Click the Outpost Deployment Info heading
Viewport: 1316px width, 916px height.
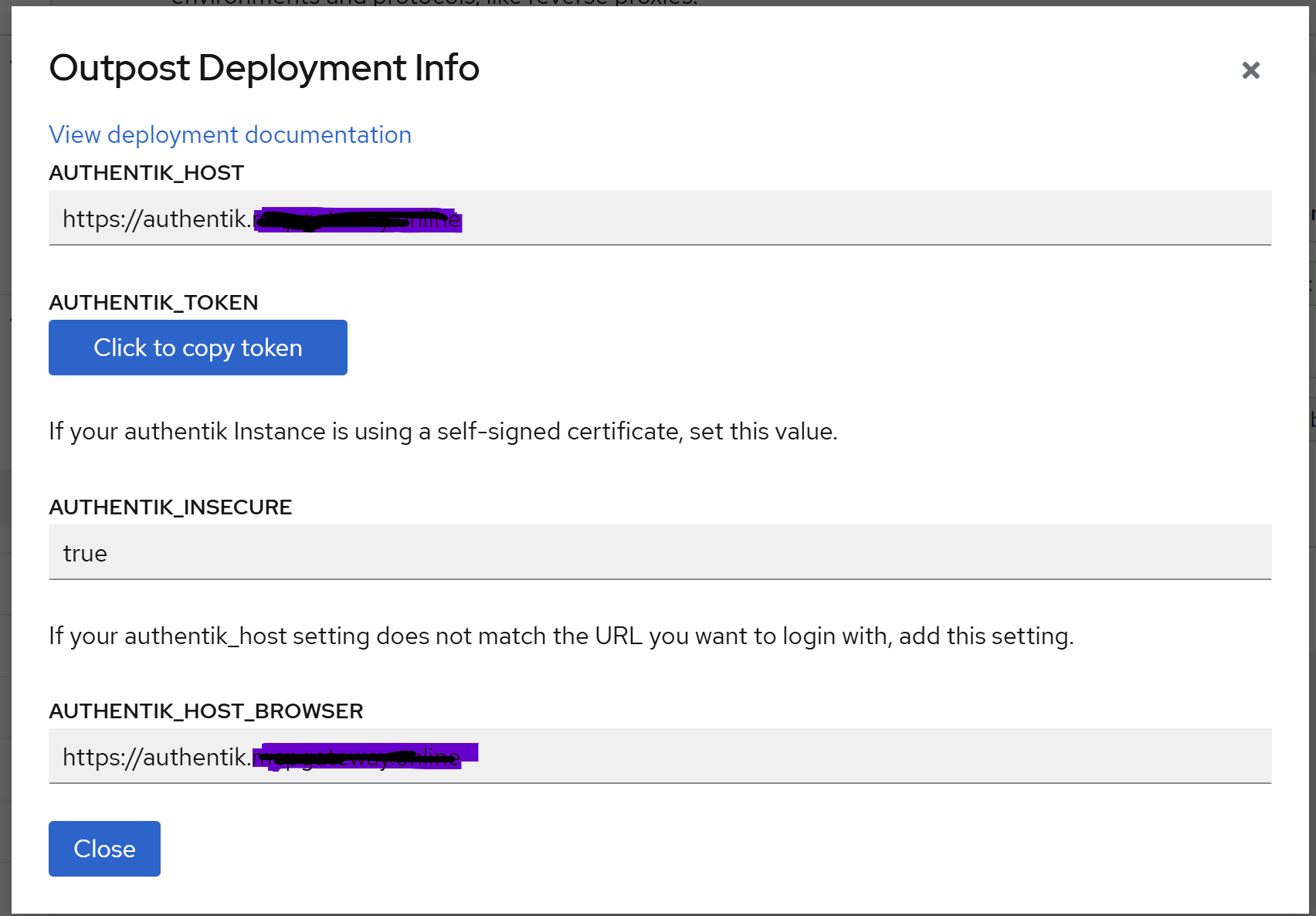pyautogui.click(x=264, y=68)
